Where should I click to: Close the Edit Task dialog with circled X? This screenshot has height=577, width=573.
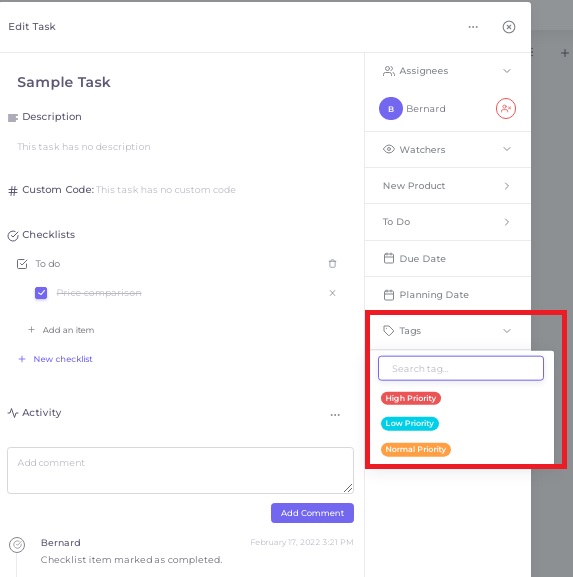click(x=509, y=27)
